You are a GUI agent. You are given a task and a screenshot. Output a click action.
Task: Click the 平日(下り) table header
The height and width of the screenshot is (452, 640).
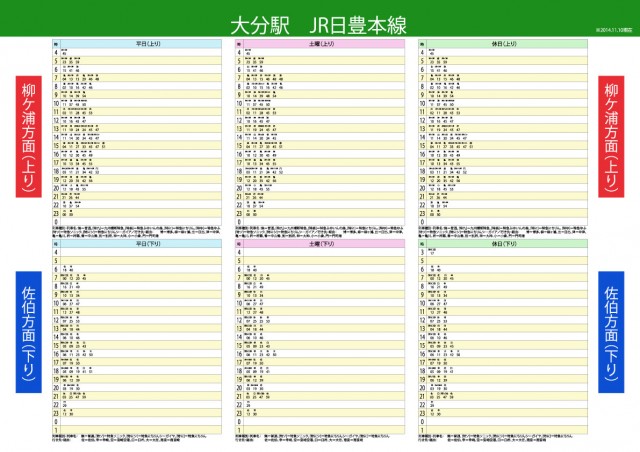pos(141,244)
